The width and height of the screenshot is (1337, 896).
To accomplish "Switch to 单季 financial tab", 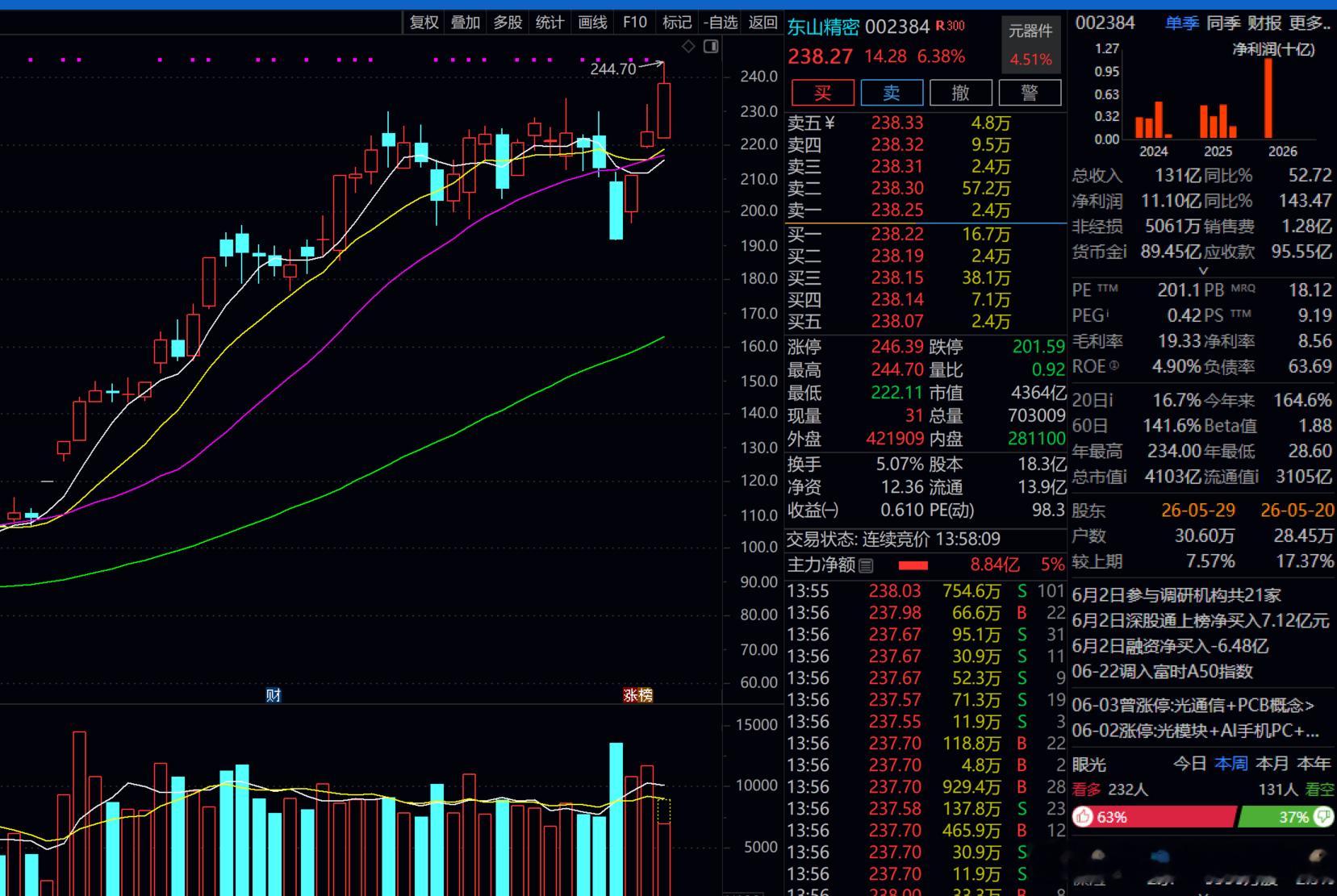I will (1181, 23).
